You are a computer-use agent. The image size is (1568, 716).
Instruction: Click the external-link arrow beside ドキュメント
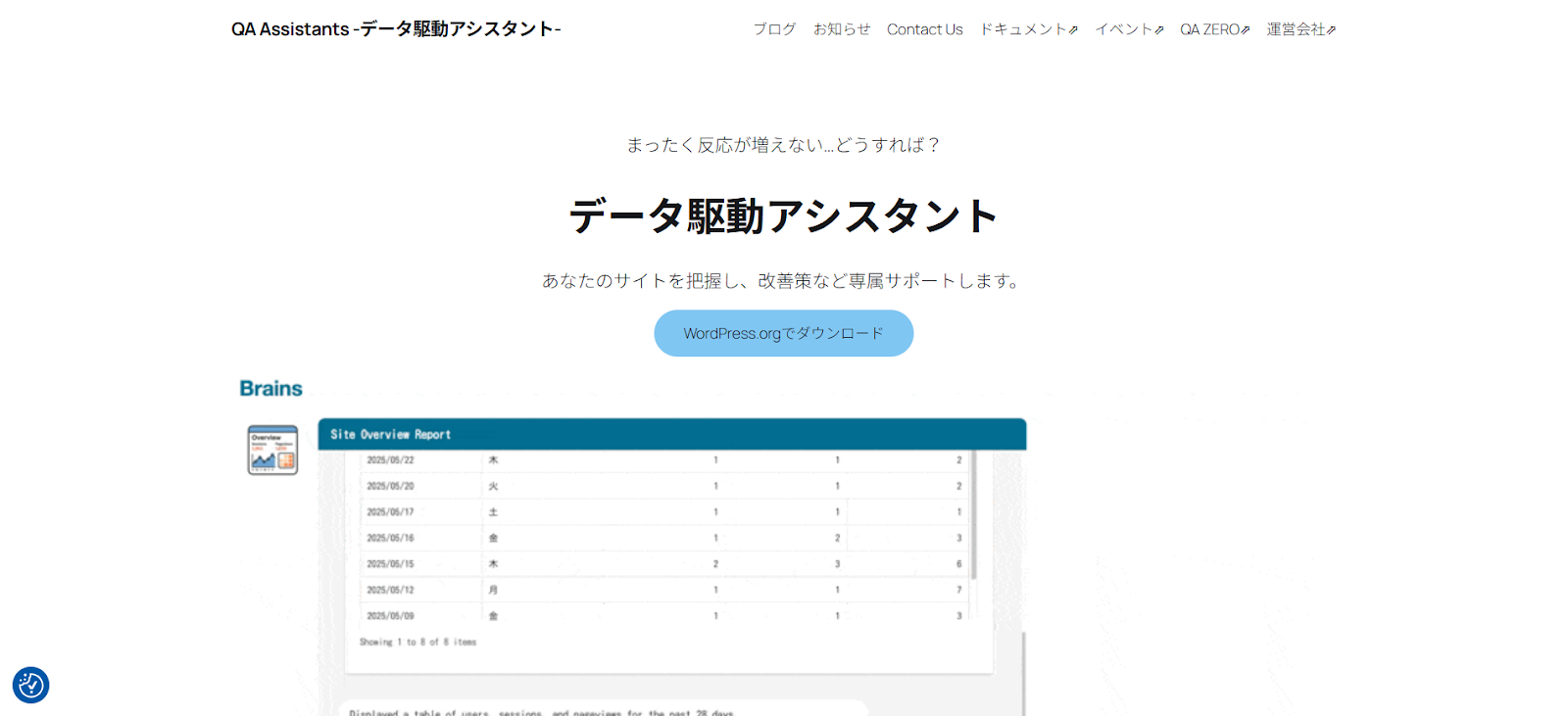pyautogui.click(x=1074, y=30)
